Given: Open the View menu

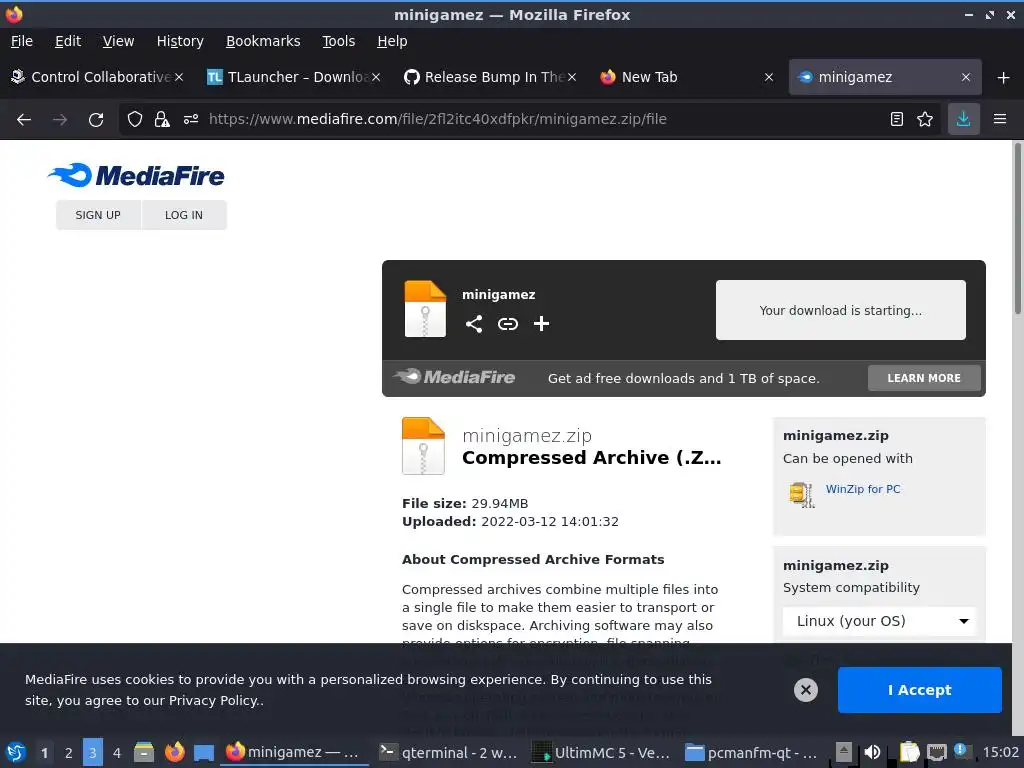Looking at the screenshot, I should pos(118,41).
